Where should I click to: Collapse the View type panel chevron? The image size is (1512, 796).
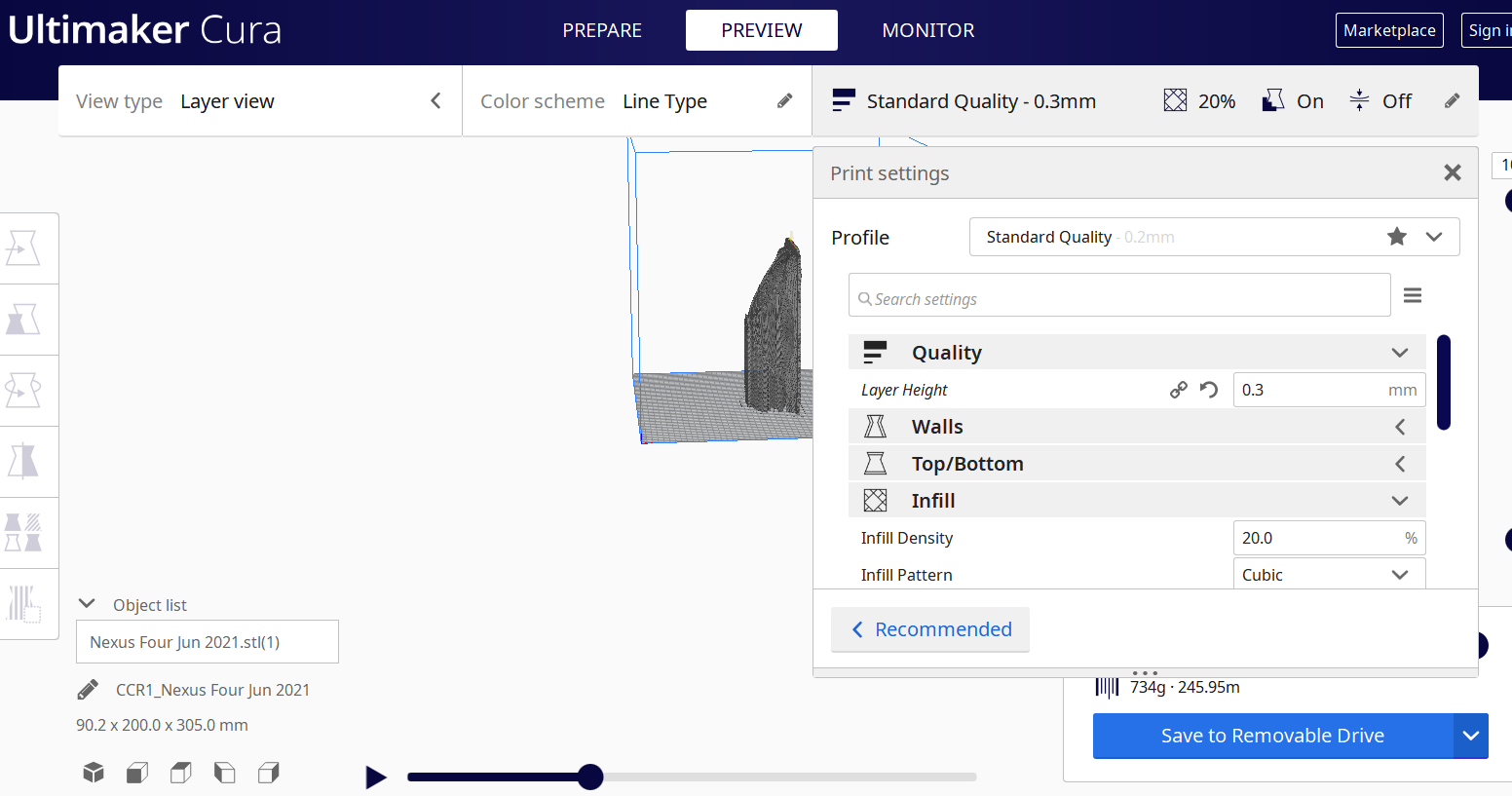pos(435,100)
